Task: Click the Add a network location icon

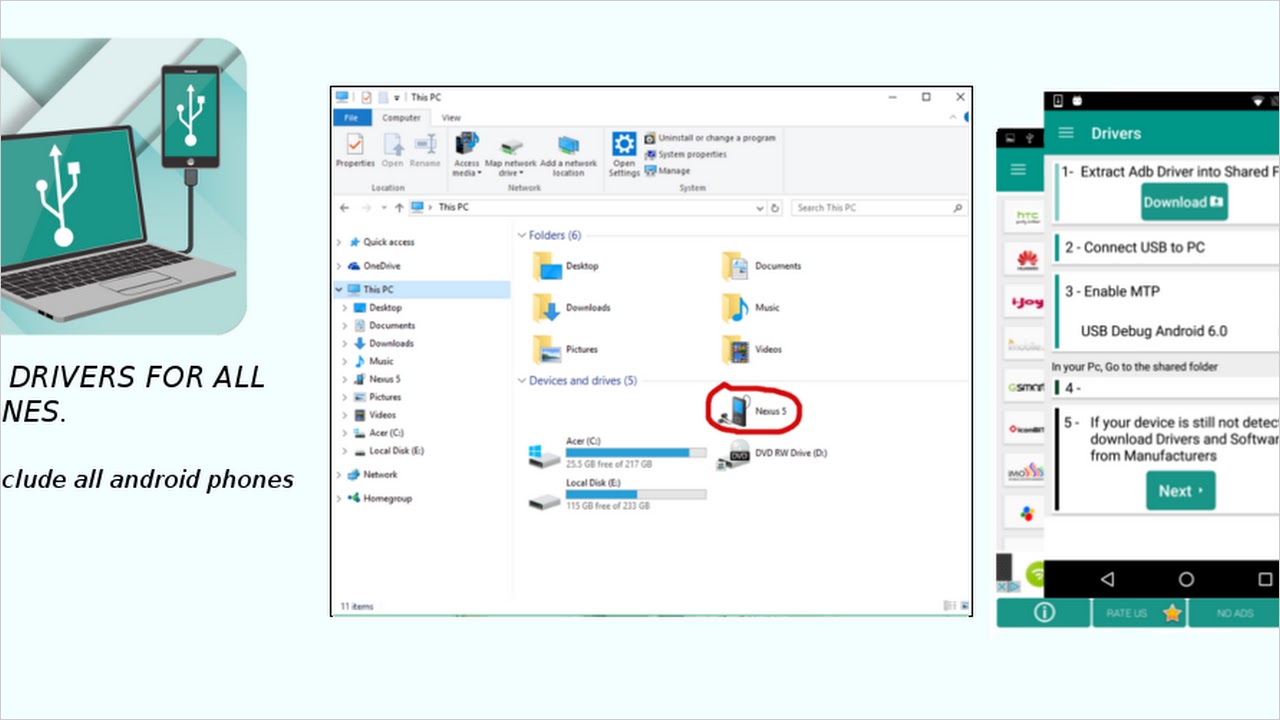Action: tap(568, 145)
